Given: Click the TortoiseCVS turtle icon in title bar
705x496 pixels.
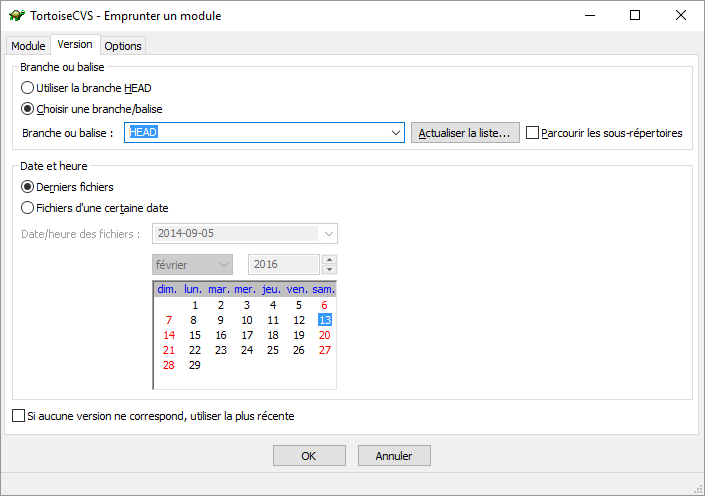Looking at the screenshot, I should coord(16,16).
